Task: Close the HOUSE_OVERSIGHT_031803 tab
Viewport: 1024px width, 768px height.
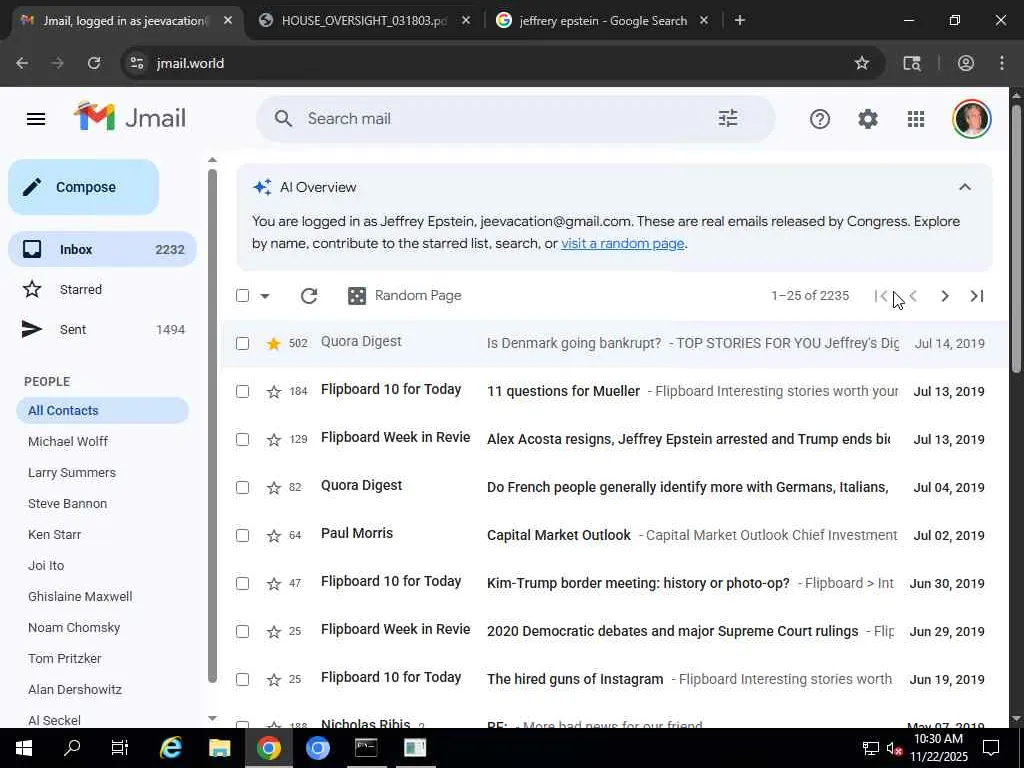Action: pyautogui.click(x=466, y=21)
